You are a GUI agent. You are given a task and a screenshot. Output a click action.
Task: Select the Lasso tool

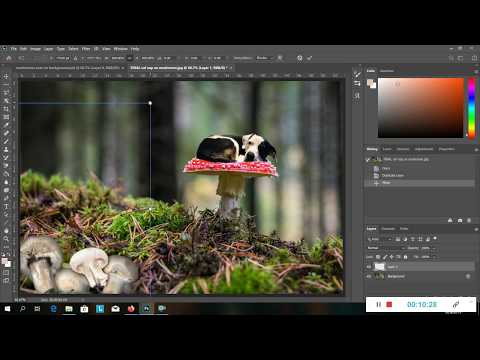click(6, 93)
